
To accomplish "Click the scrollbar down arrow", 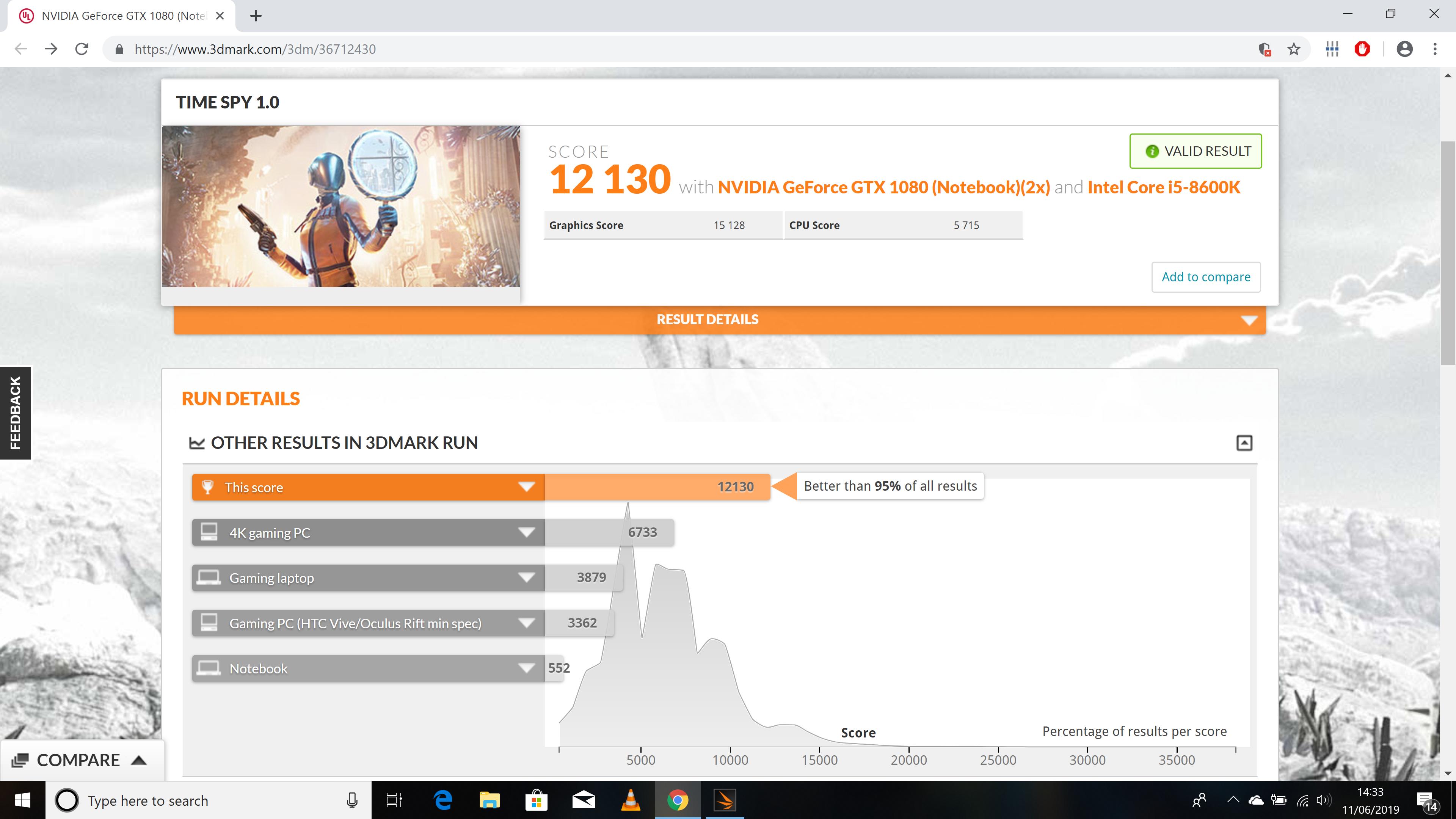I will 1448,773.
